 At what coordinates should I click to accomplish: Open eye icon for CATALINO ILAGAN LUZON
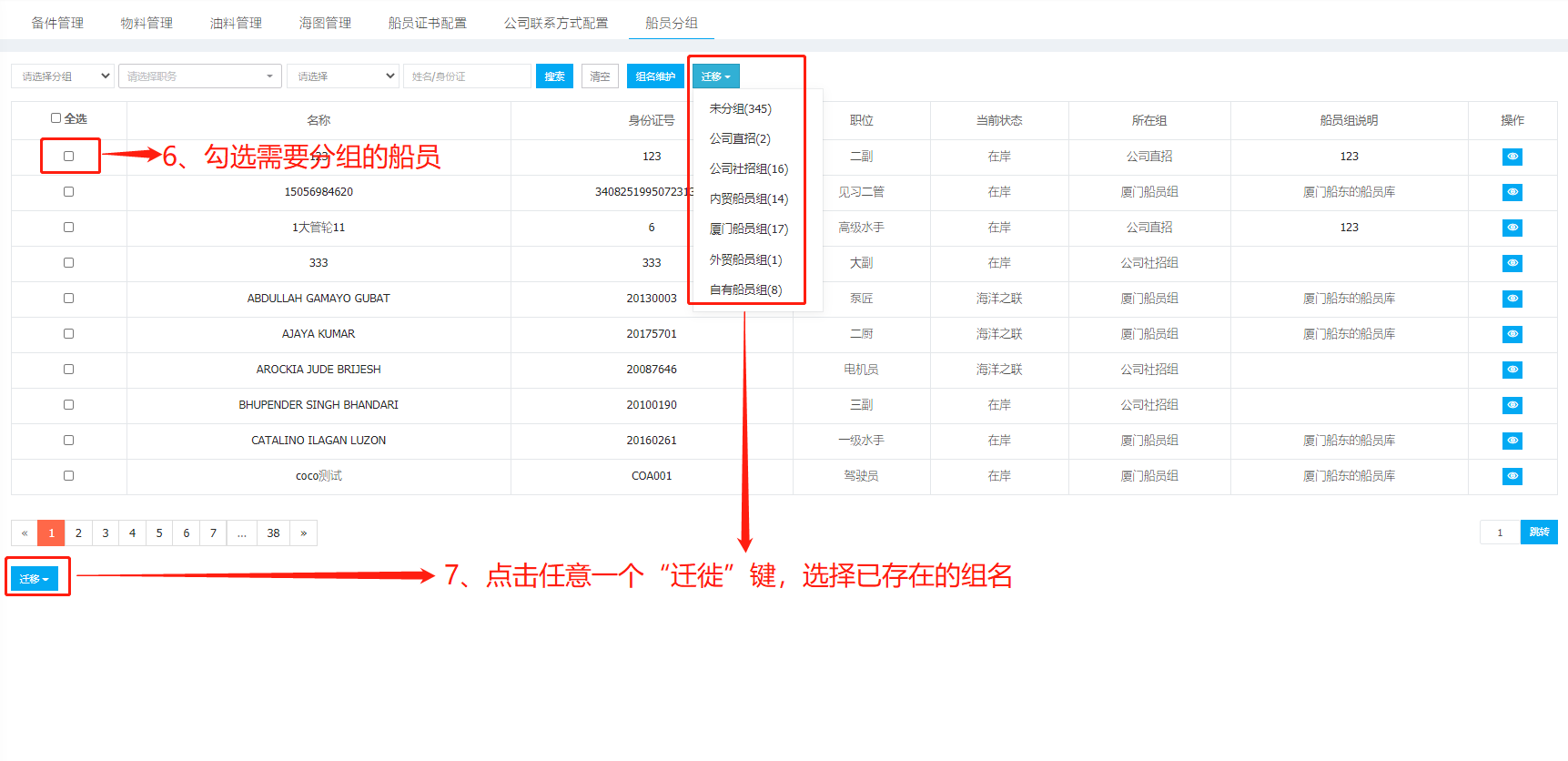tap(1512, 441)
